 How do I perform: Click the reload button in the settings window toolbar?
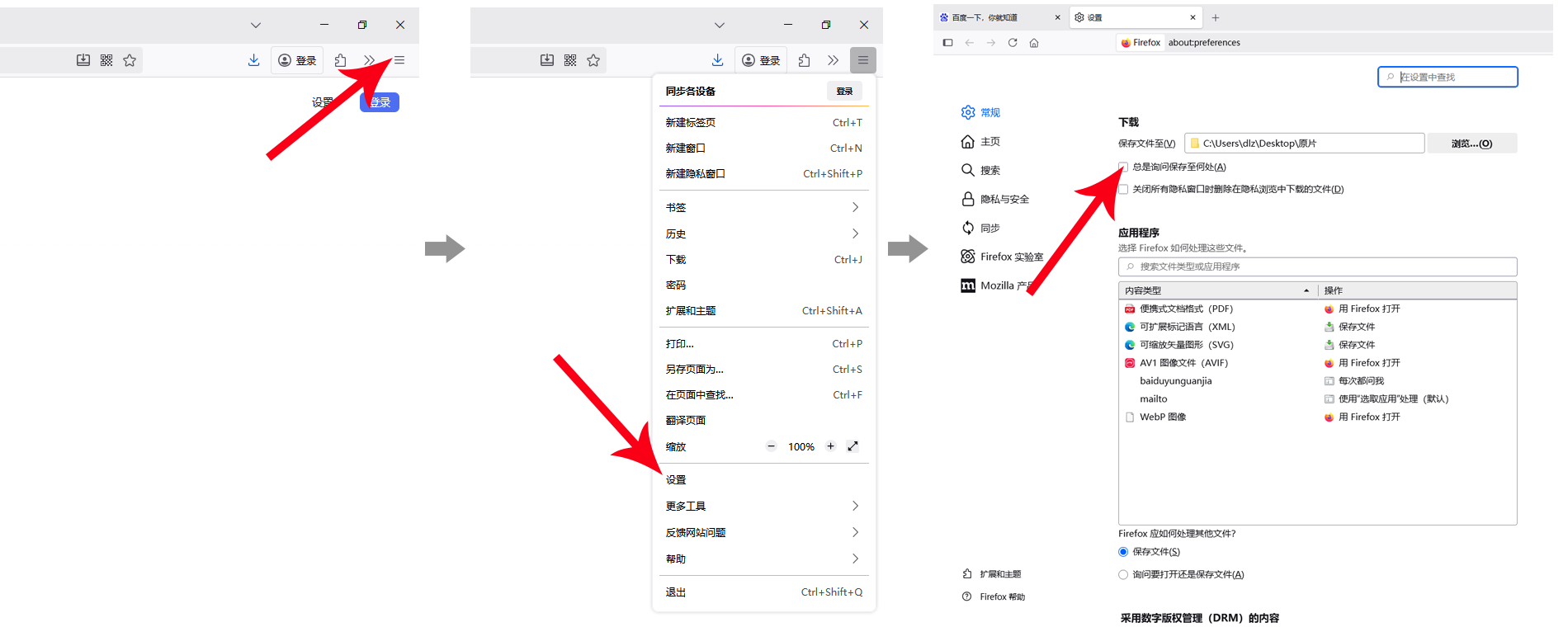1013,43
